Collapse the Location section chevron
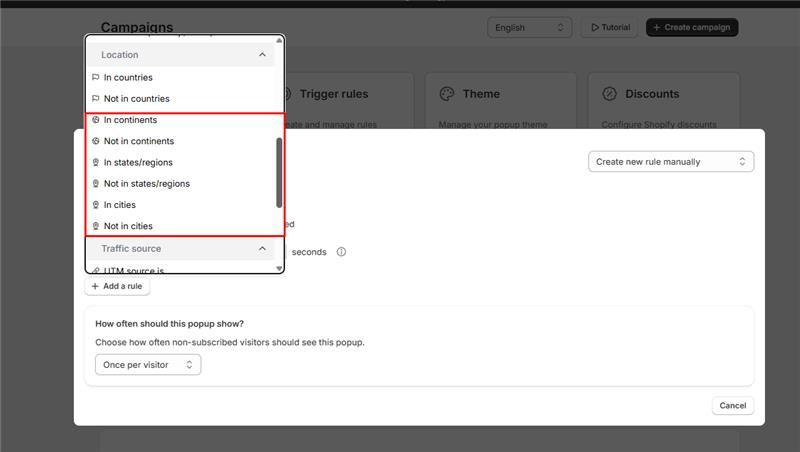 [x=262, y=55]
